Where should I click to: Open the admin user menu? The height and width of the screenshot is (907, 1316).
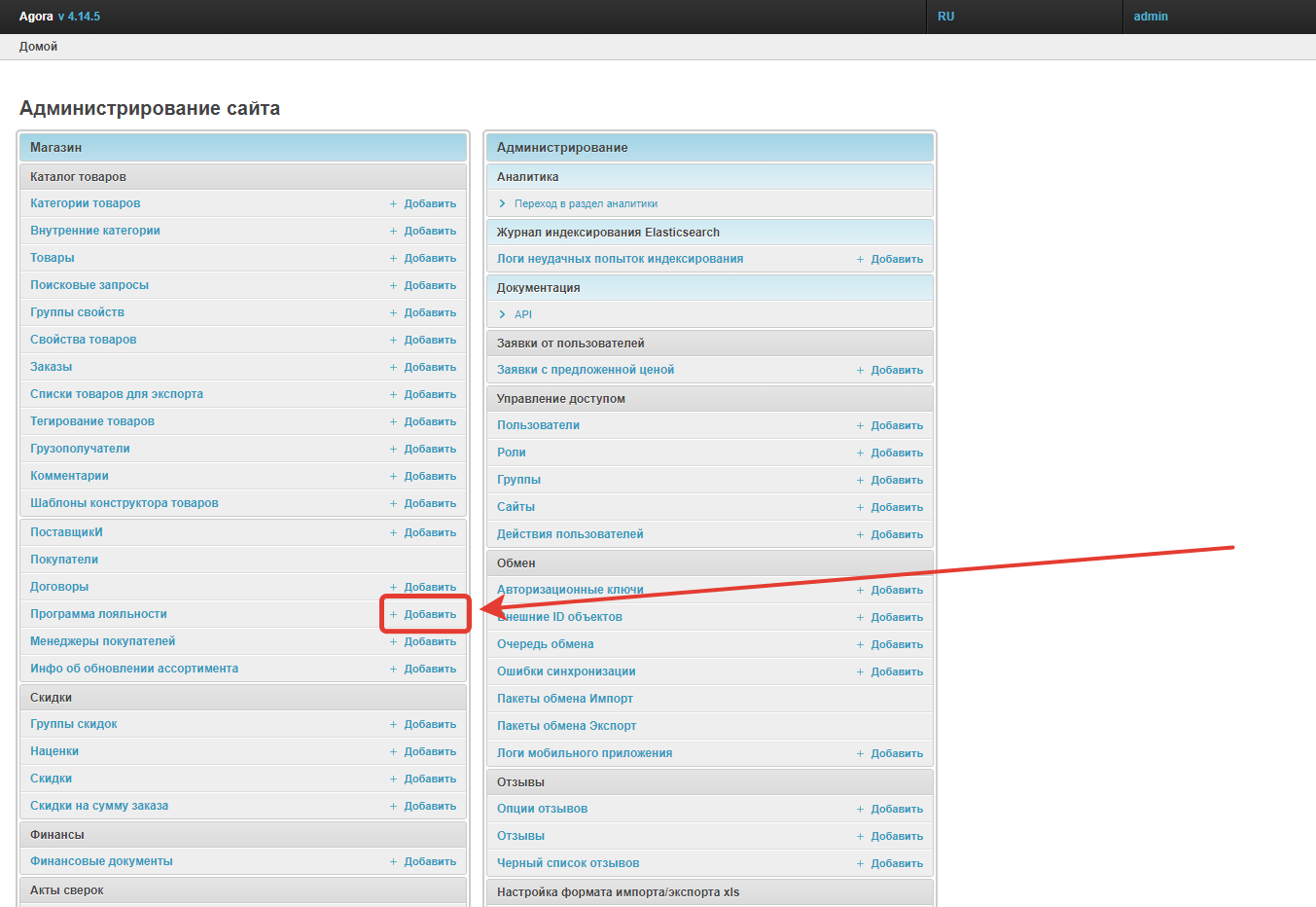point(1151,17)
